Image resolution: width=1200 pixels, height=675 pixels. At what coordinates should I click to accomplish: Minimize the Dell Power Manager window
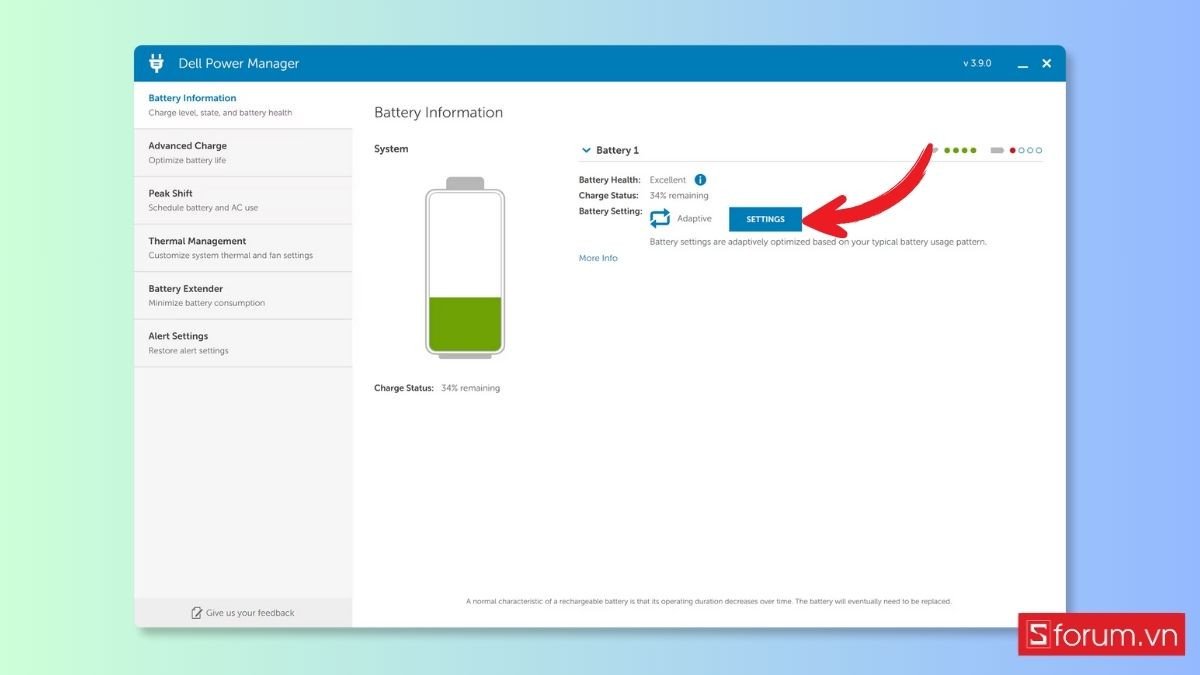pos(1023,64)
